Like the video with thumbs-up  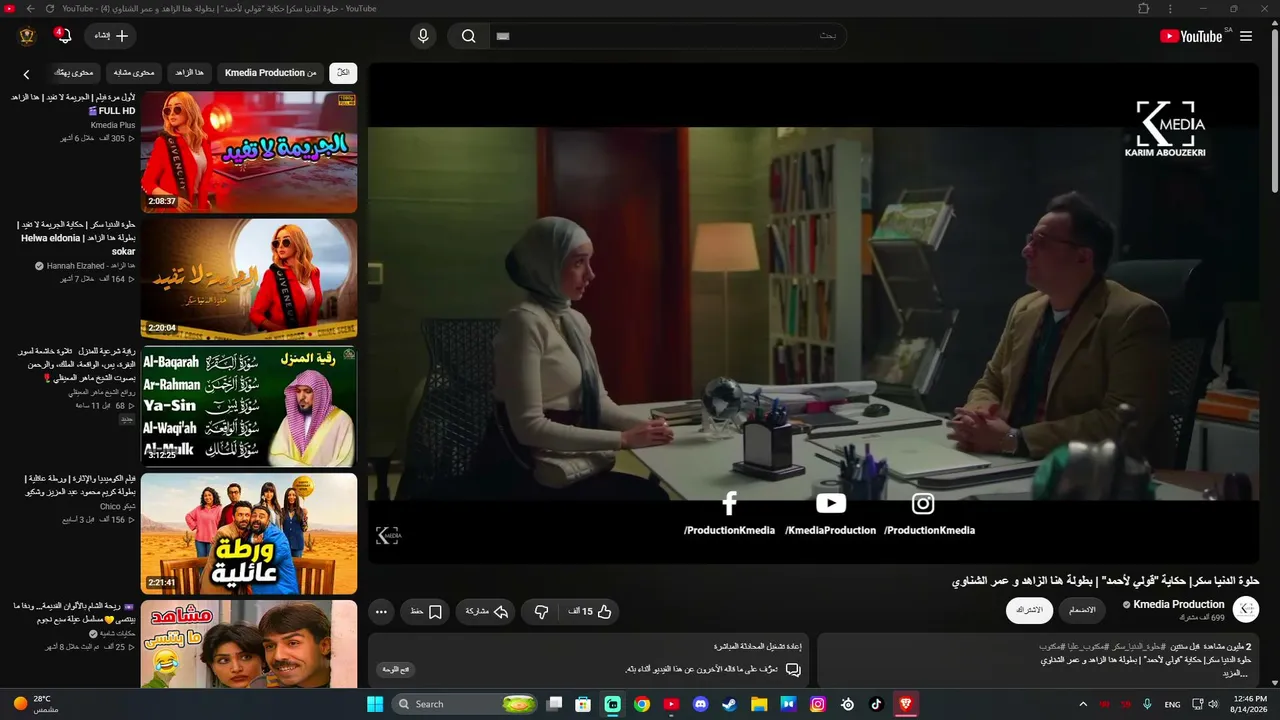point(590,612)
